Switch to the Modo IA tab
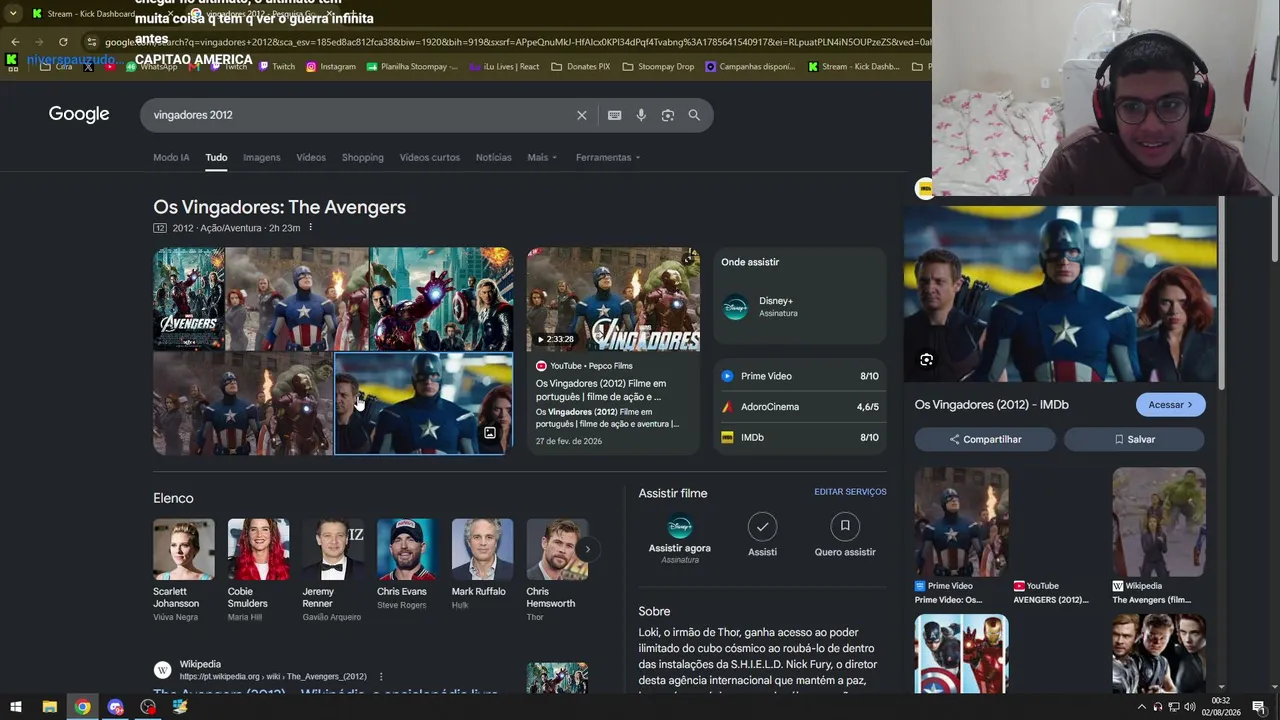 pos(171,157)
